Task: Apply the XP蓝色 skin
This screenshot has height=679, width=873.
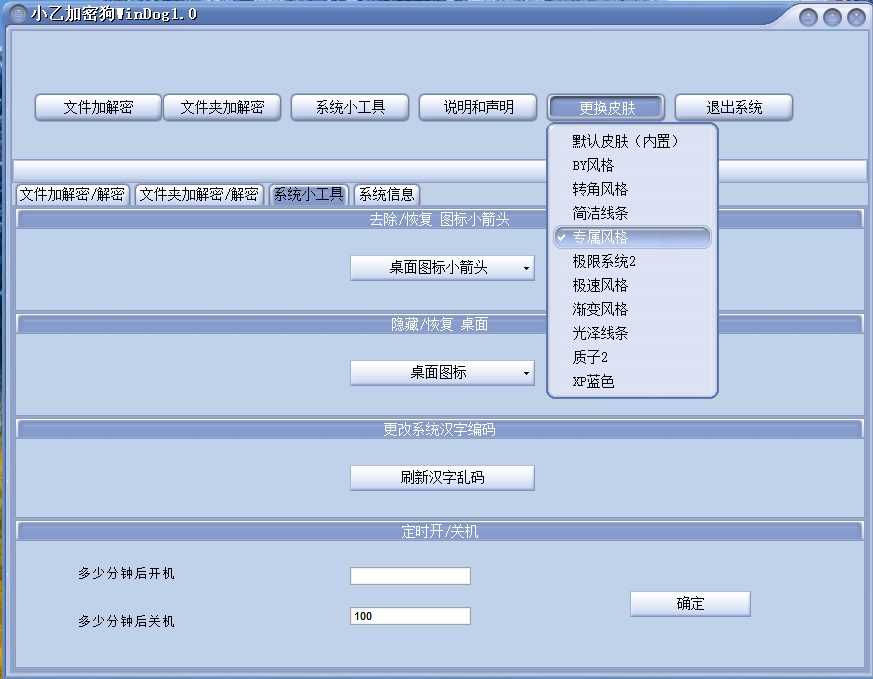Action: (x=632, y=381)
